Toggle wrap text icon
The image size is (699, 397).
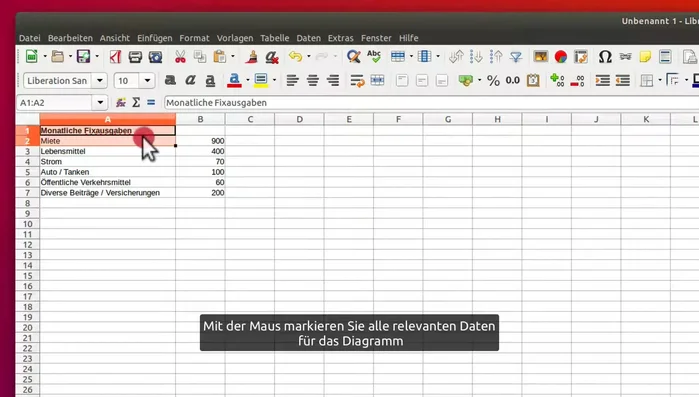tap(357, 81)
